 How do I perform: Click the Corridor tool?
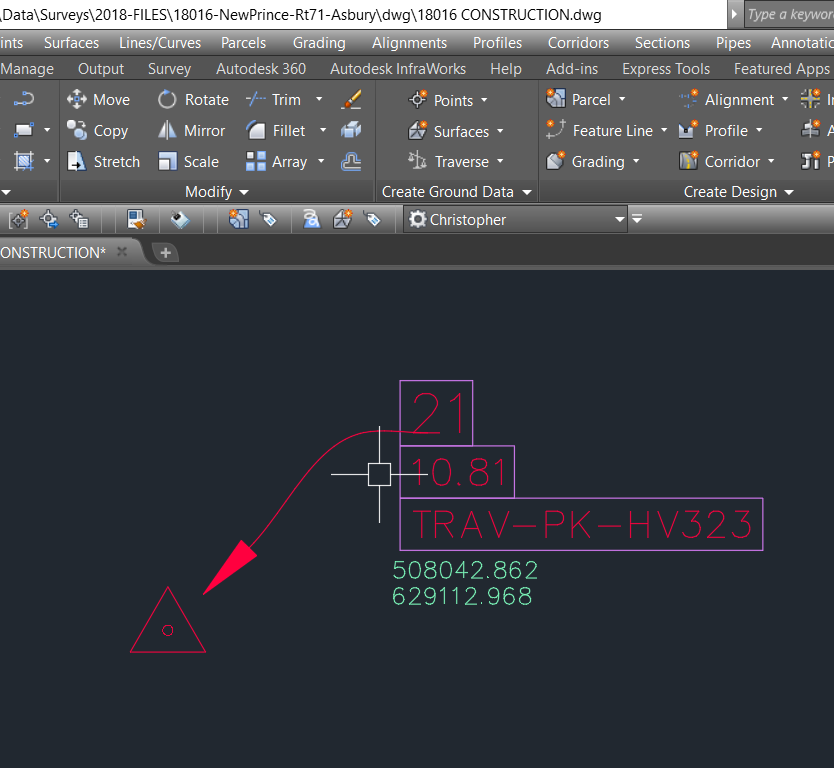(x=720, y=161)
